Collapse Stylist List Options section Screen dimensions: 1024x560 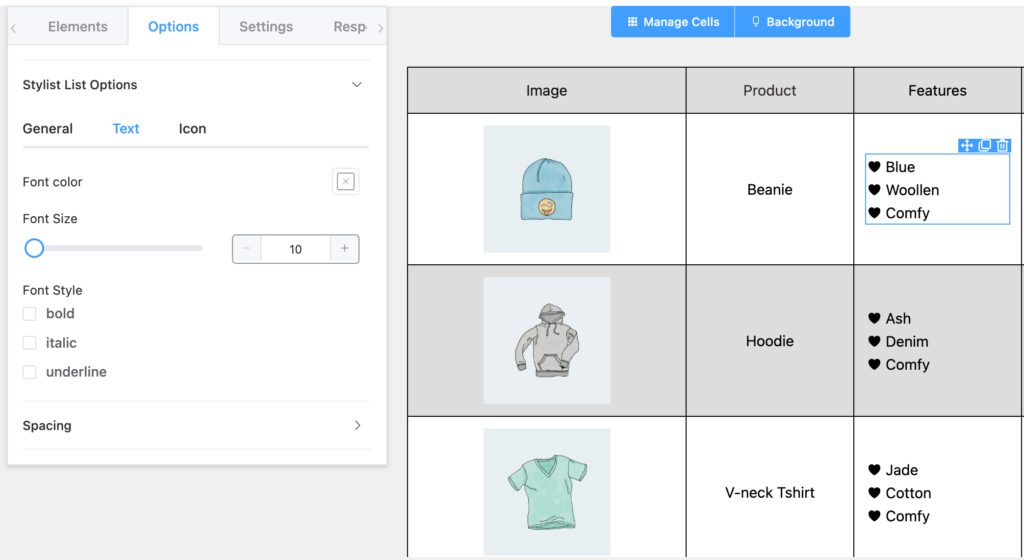357,85
